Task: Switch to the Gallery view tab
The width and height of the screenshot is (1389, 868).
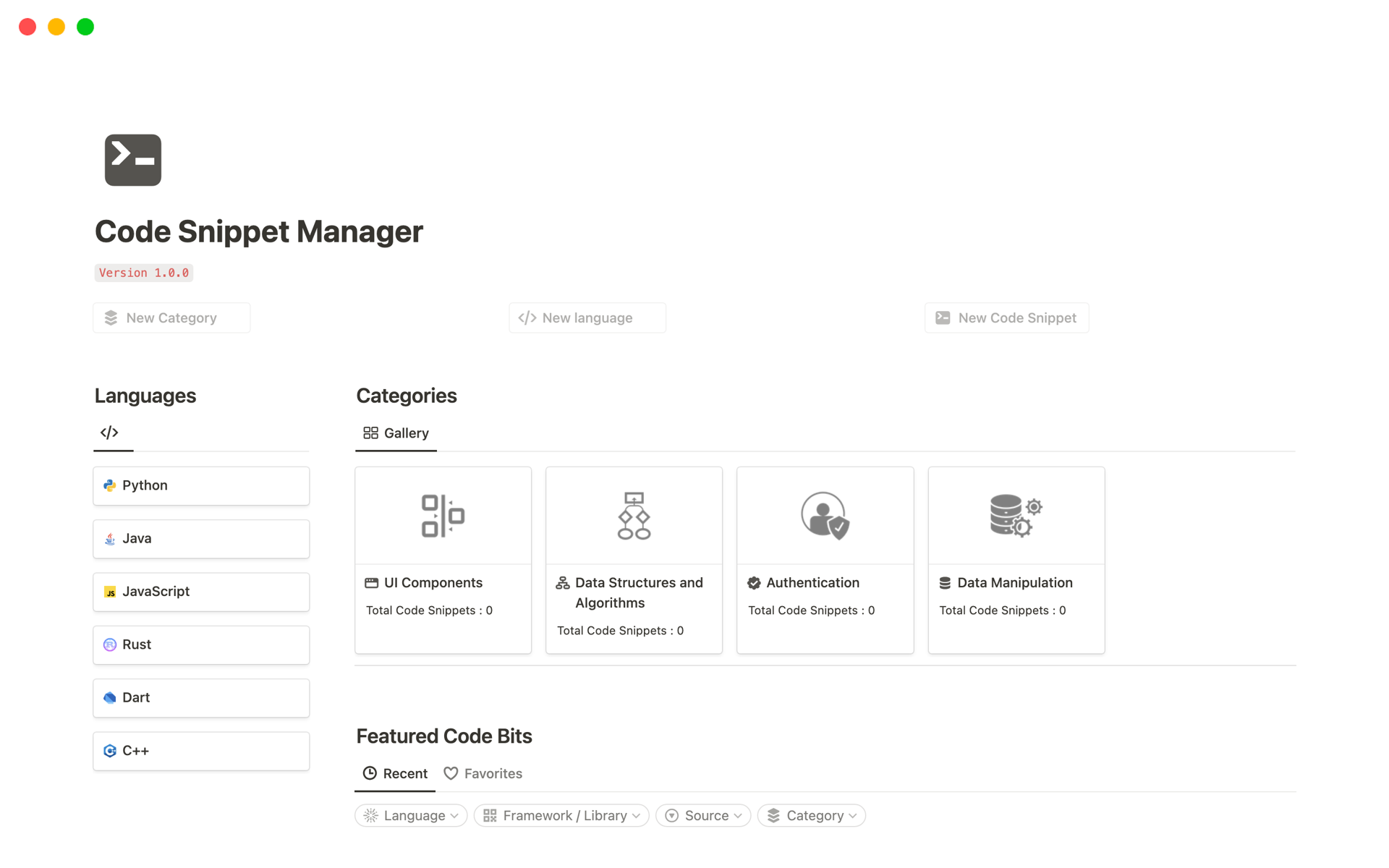Action: point(396,432)
